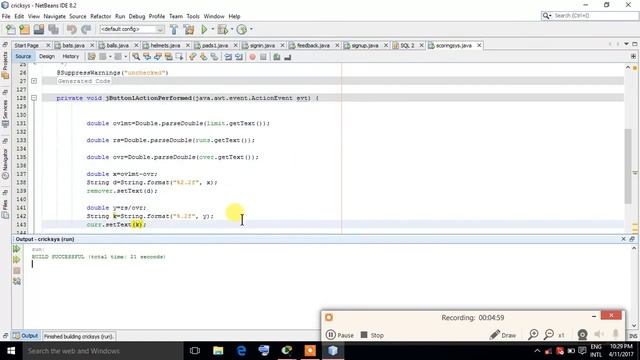This screenshot has width=640, height=360.
Task: Click the Stop icon in Output panel
Action: tap(17, 271)
